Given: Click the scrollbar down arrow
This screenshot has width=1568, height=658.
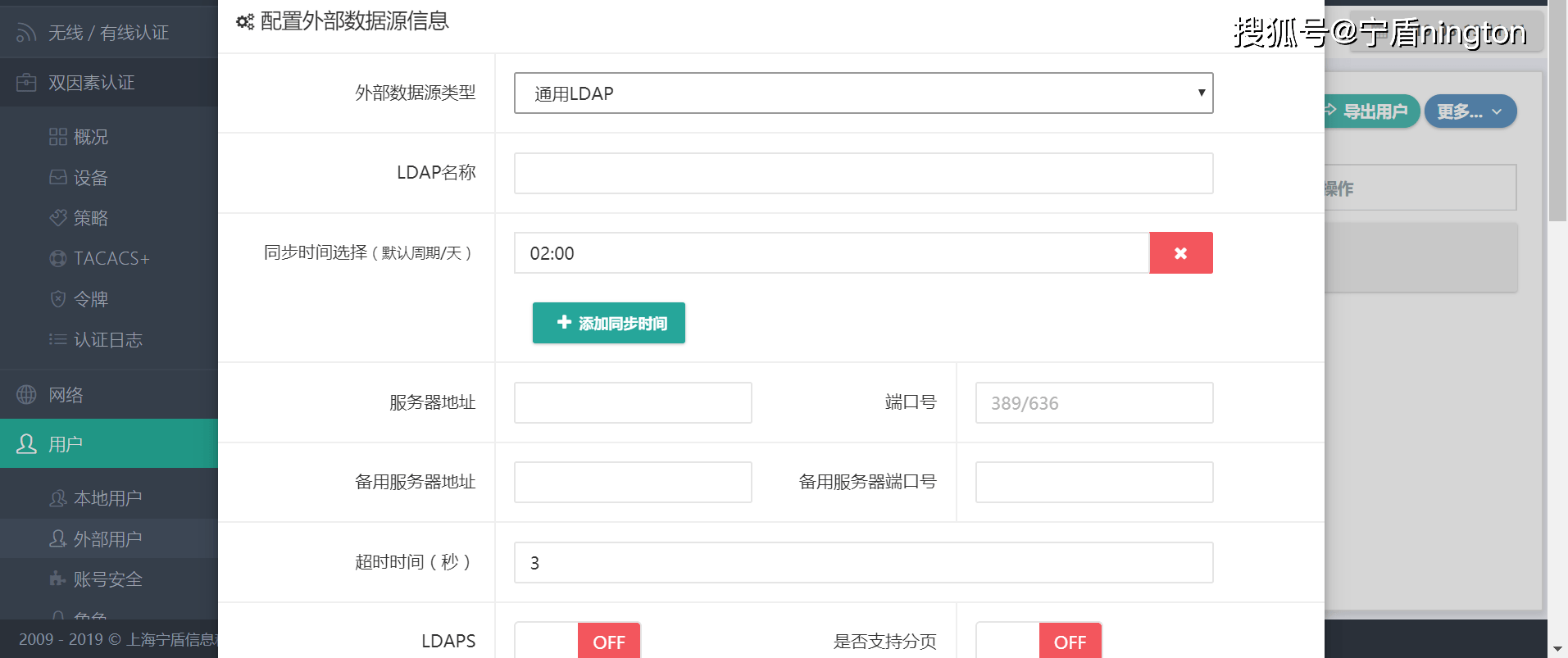Looking at the screenshot, I should (x=1557, y=648).
